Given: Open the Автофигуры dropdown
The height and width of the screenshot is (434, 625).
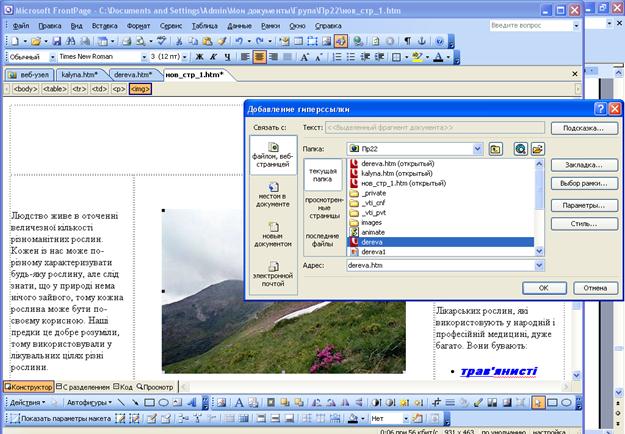Looking at the screenshot, I should point(89,403).
